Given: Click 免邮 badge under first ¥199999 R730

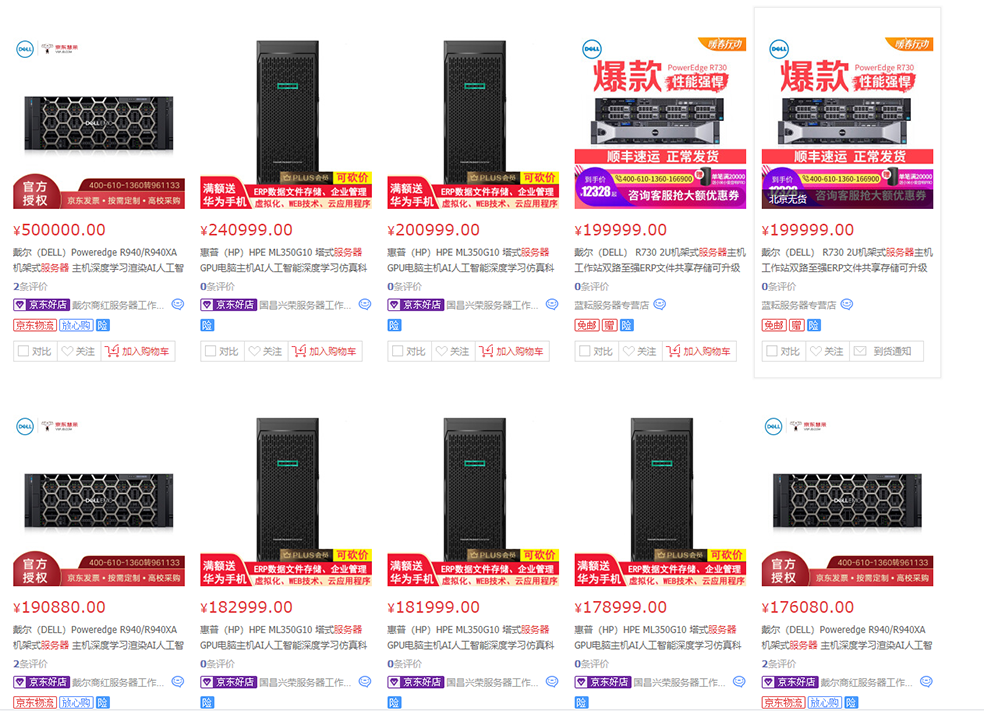Looking at the screenshot, I should [x=587, y=325].
